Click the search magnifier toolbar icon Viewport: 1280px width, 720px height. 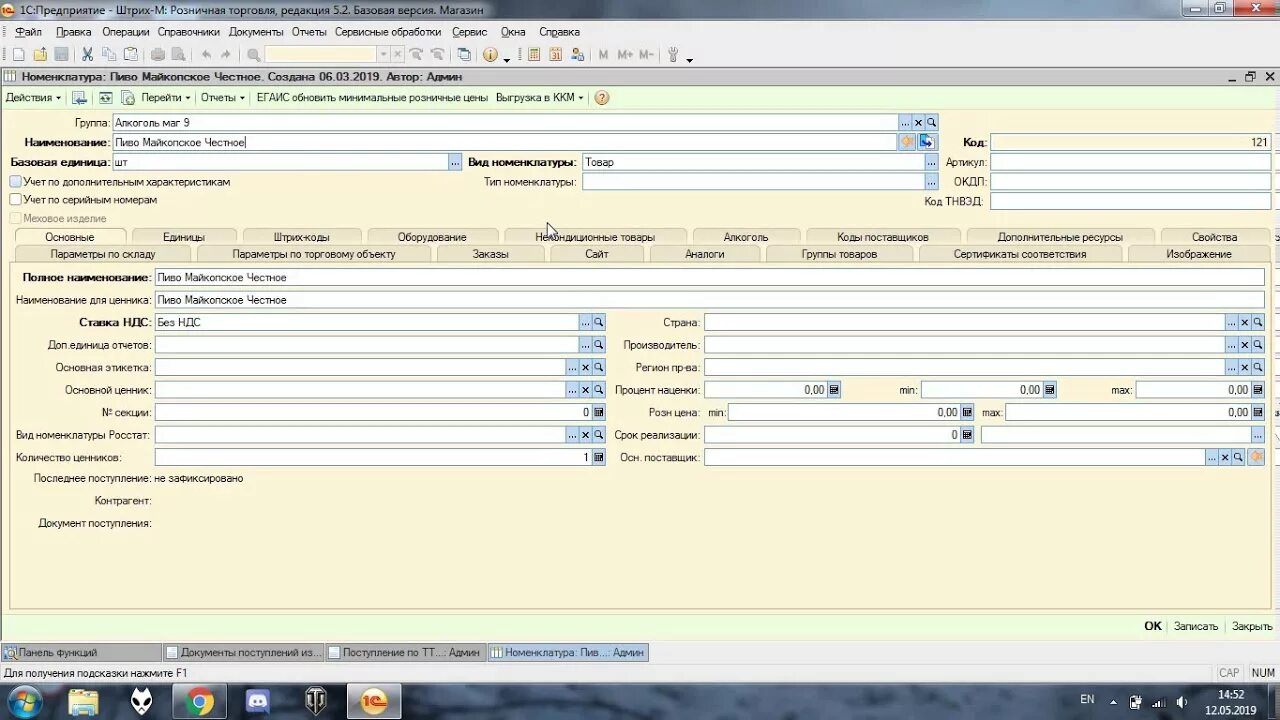(x=253, y=54)
